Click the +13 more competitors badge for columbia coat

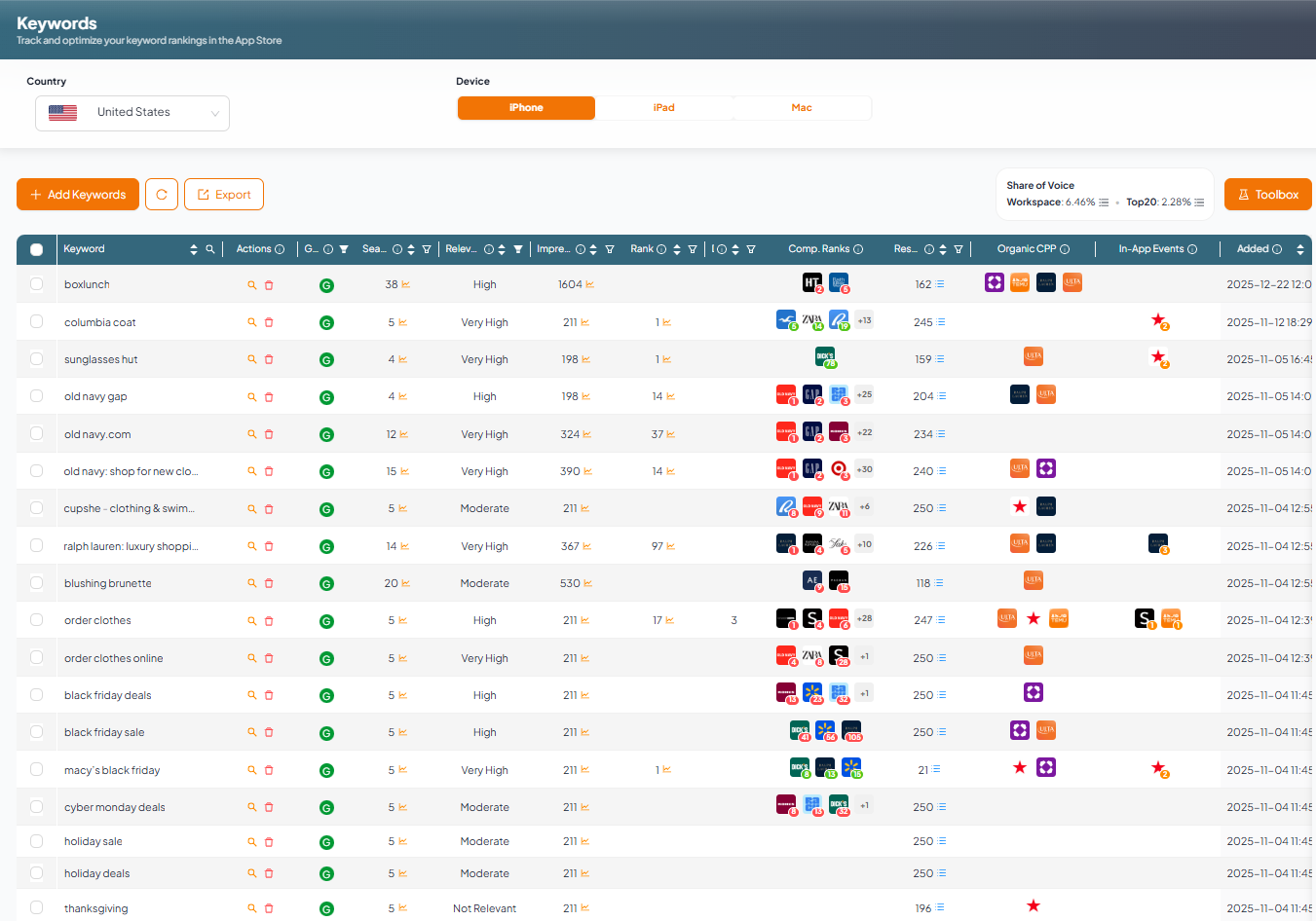[x=864, y=320]
